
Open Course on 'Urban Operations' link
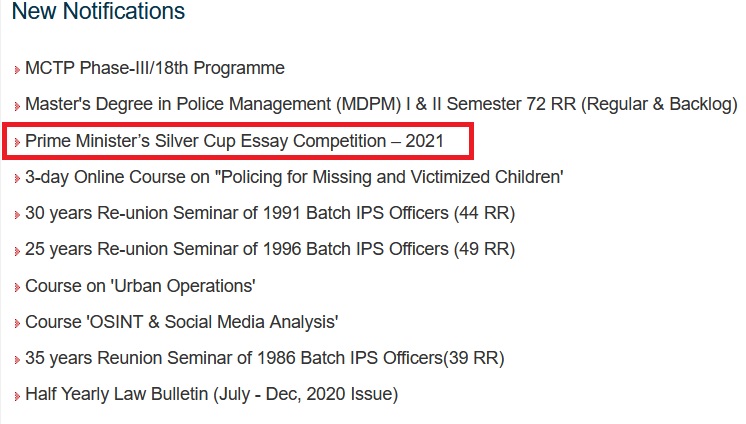click(141, 286)
